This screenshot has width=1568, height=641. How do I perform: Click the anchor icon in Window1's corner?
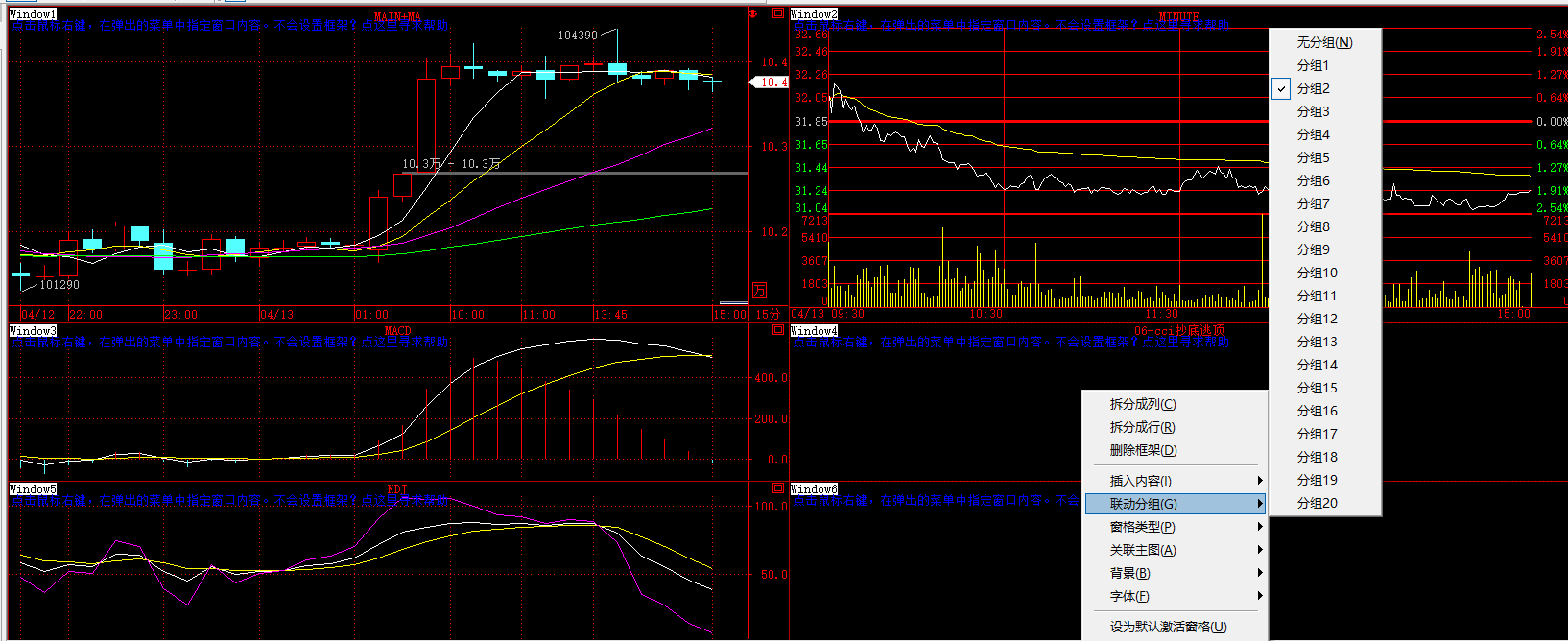tap(754, 13)
